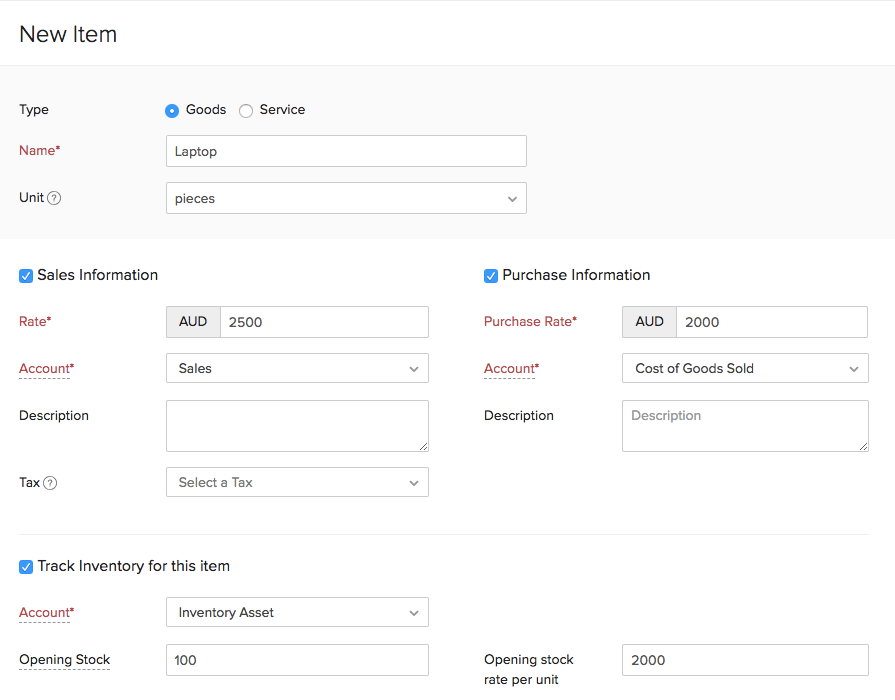This screenshot has width=895, height=700.
Task: Toggle Track Inventory for this item checkbox
Action: (26, 567)
